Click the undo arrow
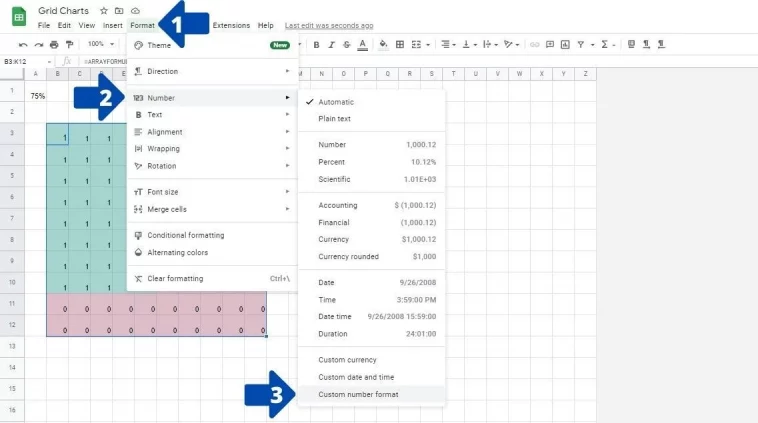 click(23, 44)
